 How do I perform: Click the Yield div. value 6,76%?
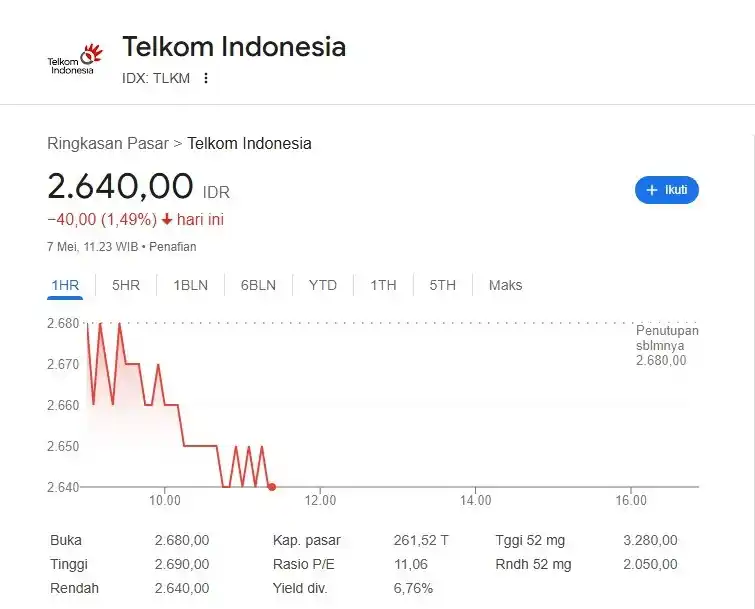coord(413,588)
